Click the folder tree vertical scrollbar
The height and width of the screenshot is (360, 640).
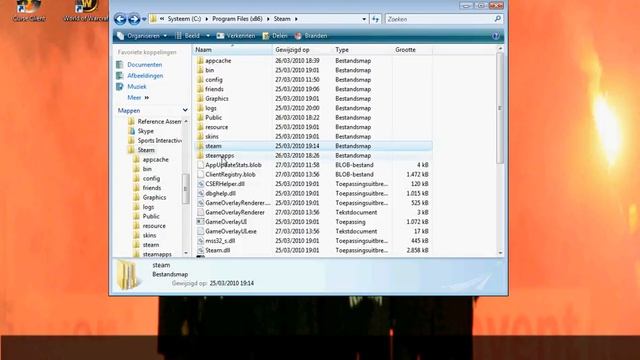(x=186, y=188)
